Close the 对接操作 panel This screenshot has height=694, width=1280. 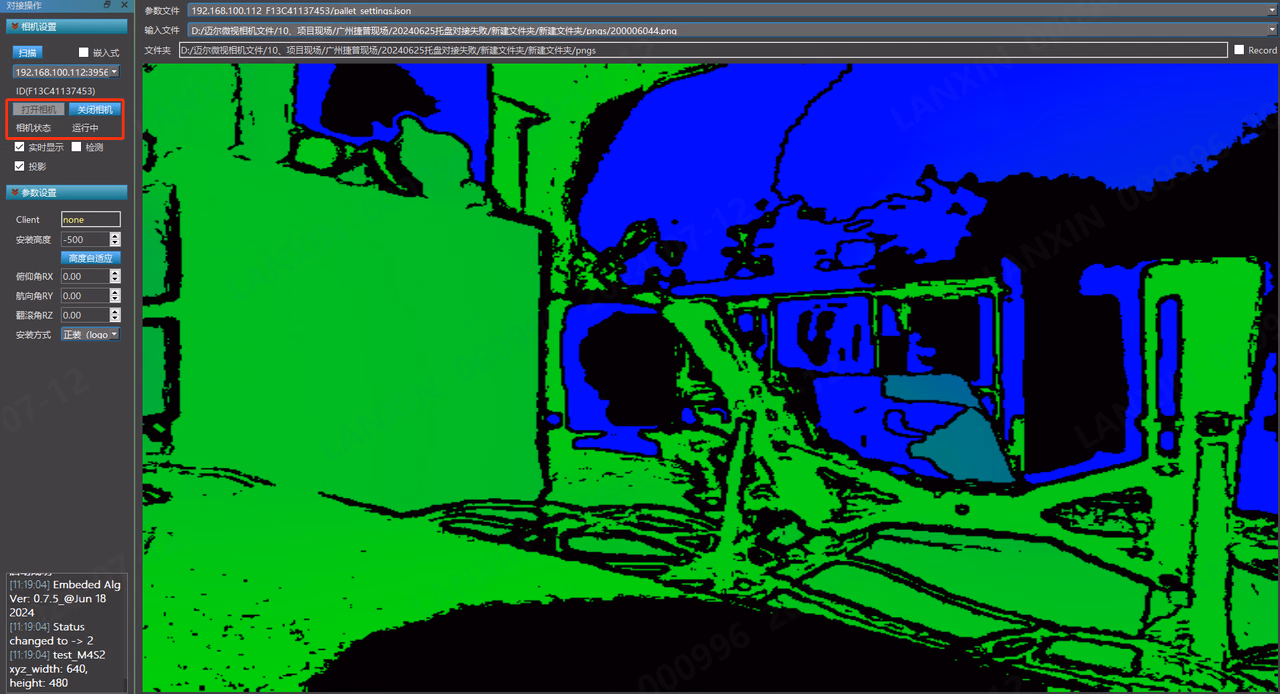[123, 6]
